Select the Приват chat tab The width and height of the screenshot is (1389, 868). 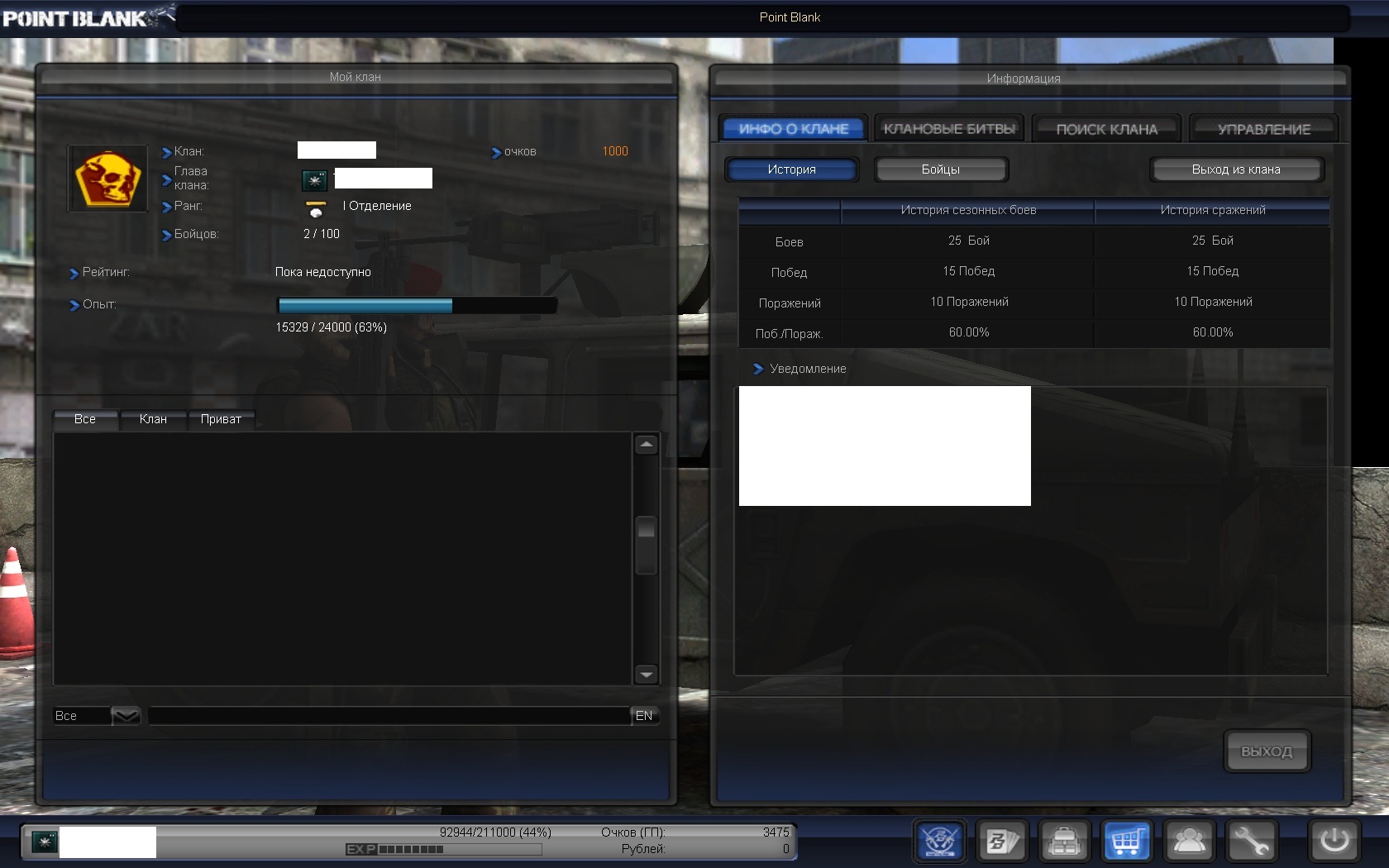pos(221,419)
